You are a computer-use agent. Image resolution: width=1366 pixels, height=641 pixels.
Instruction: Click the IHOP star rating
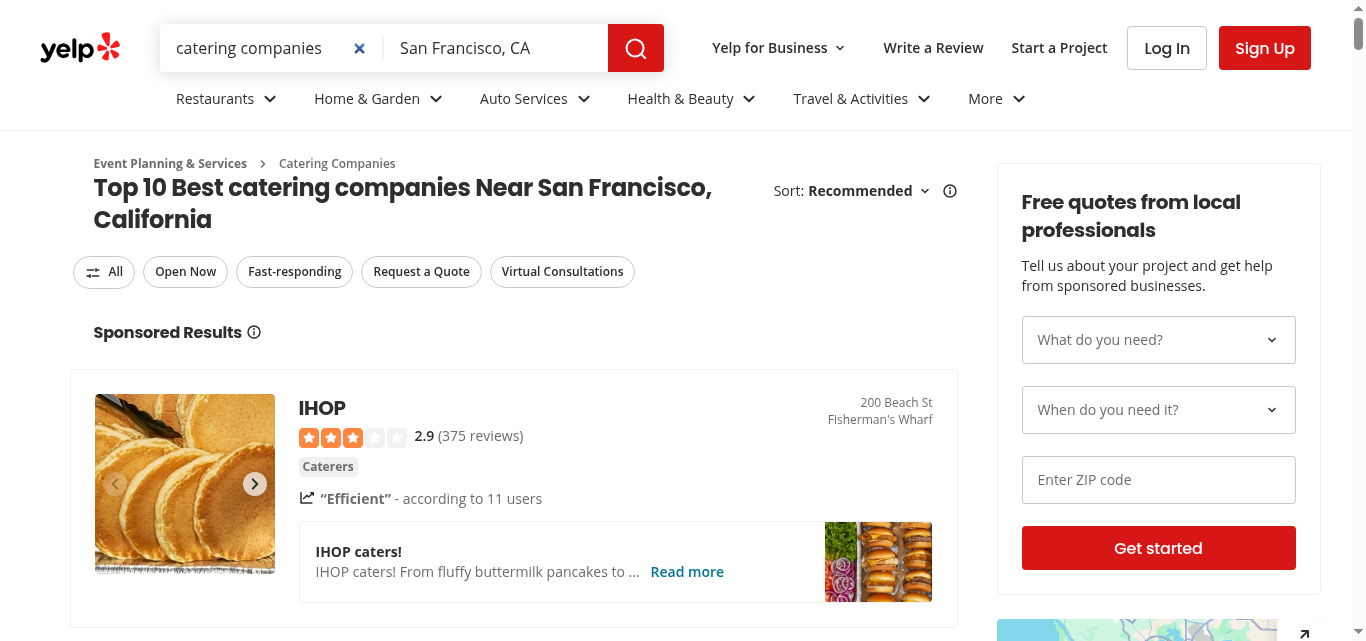pos(353,437)
